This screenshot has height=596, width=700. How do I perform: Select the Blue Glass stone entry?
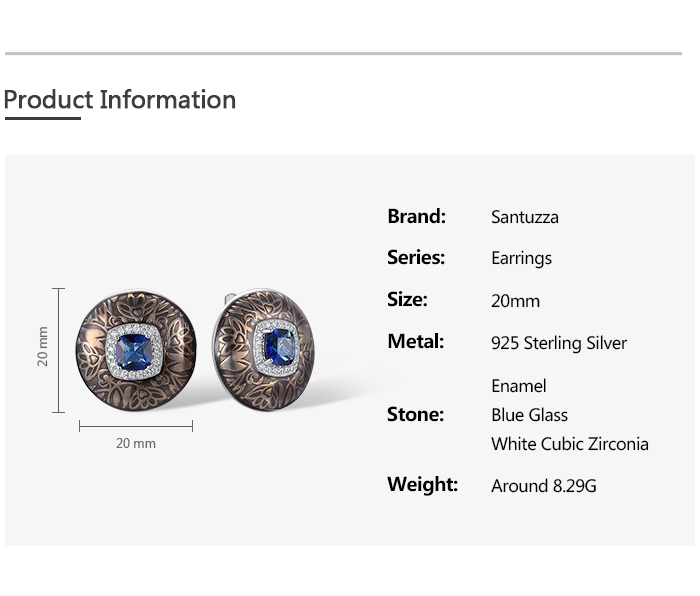point(529,415)
